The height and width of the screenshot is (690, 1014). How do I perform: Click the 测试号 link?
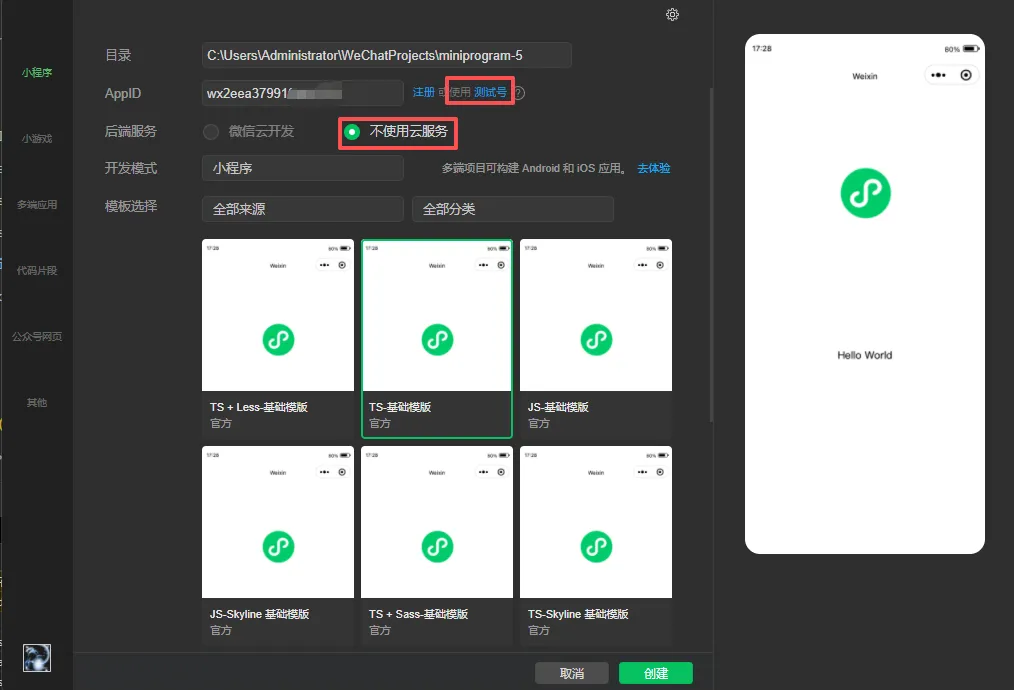pos(490,92)
